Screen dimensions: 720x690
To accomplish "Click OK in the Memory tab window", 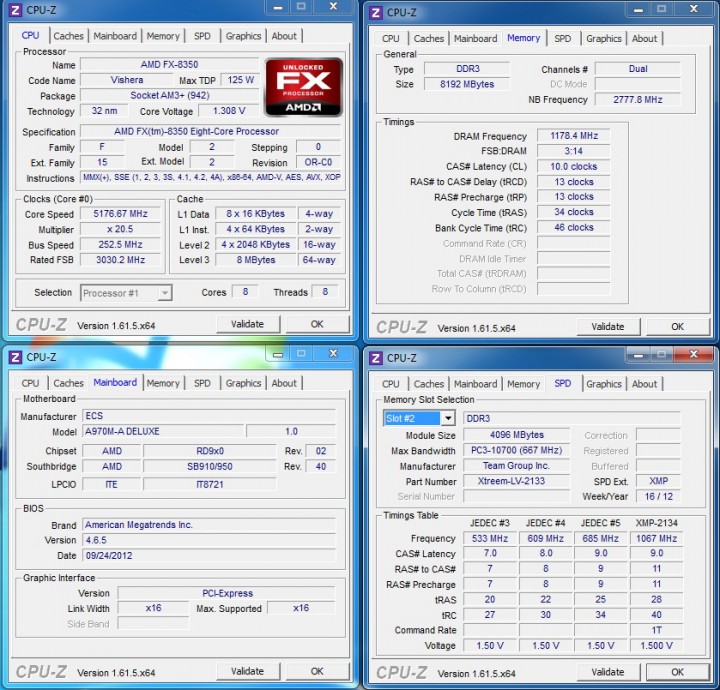I will point(678,327).
